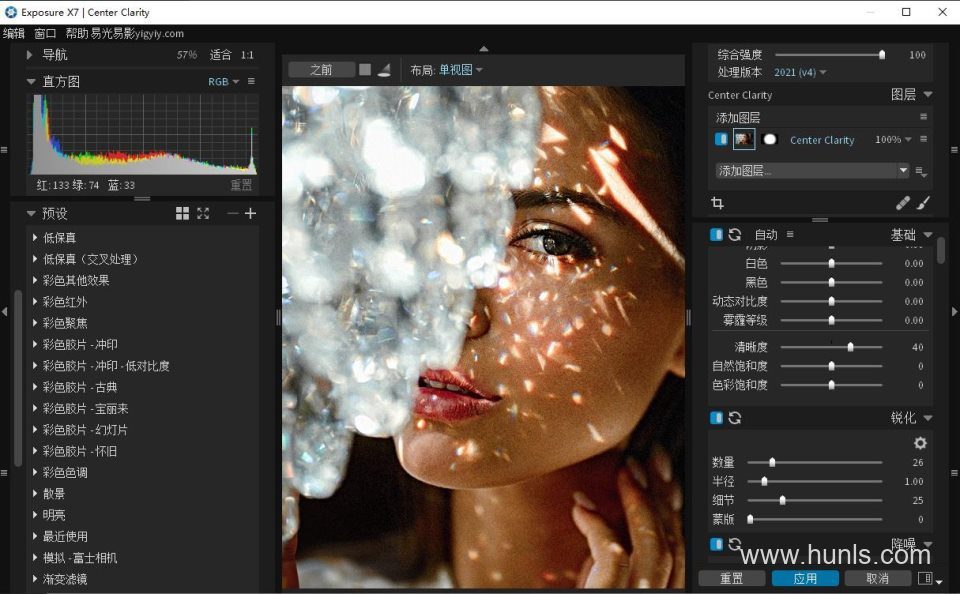Click the 自动 auto adjust button
960x594 pixels.
(766, 235)
